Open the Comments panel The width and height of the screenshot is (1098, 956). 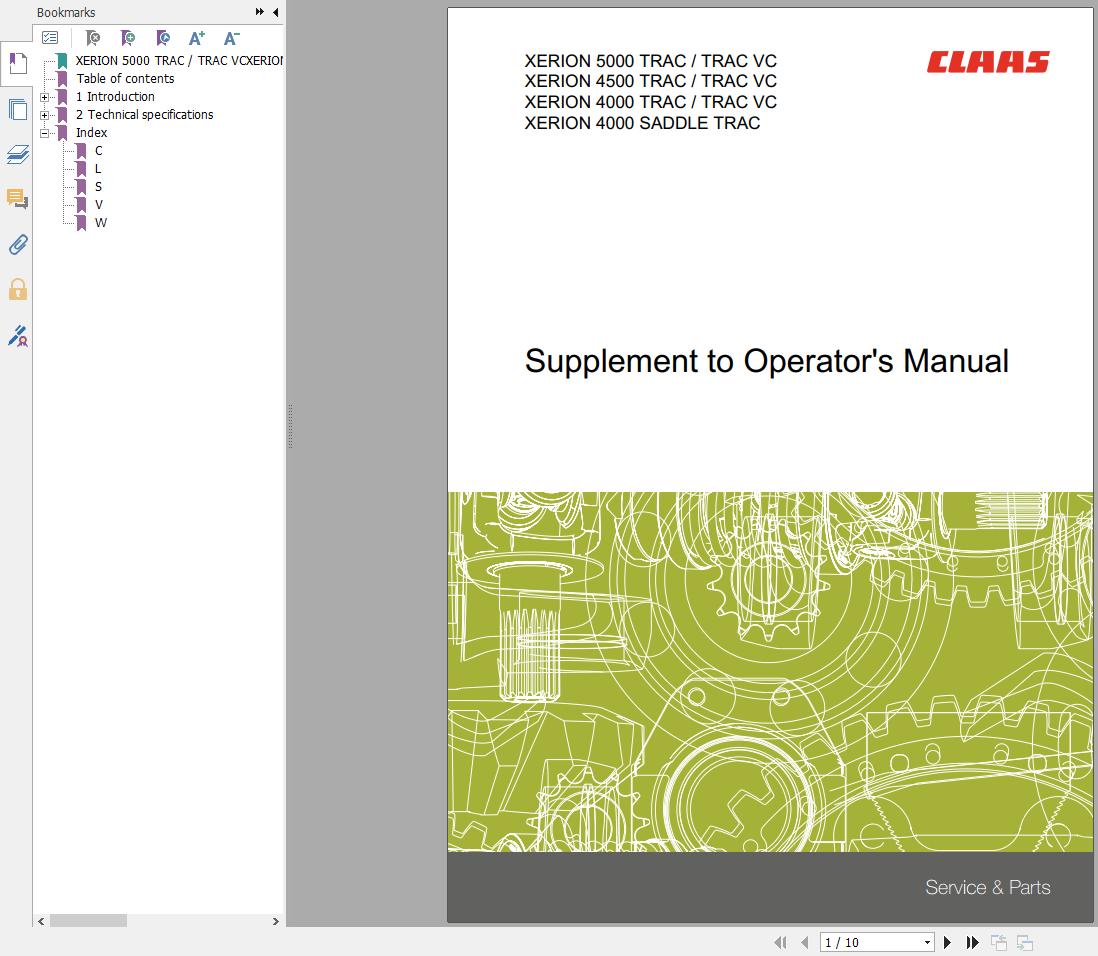[x=17, y=199]
